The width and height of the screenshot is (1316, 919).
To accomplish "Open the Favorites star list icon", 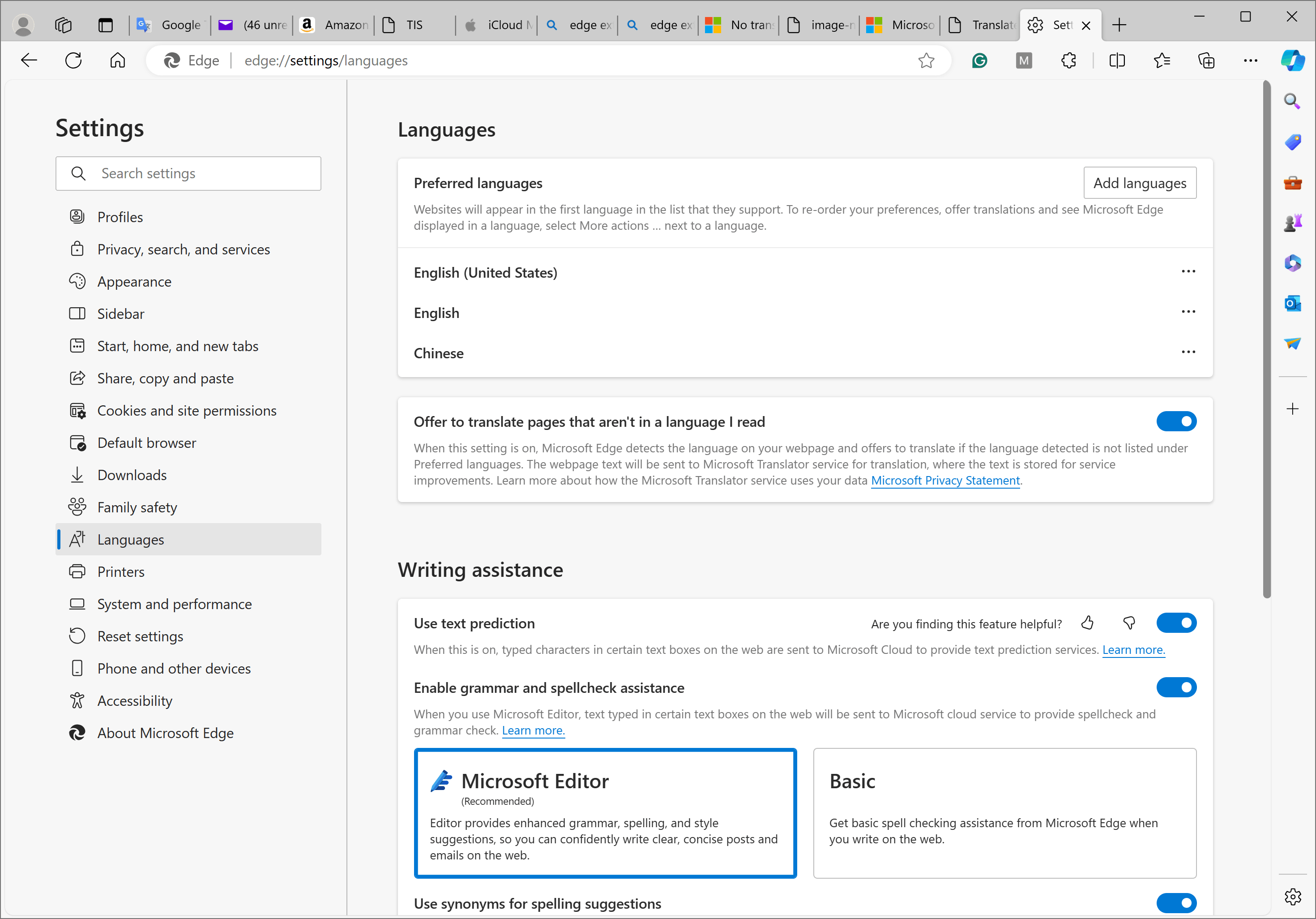I will coord(1162,60).
